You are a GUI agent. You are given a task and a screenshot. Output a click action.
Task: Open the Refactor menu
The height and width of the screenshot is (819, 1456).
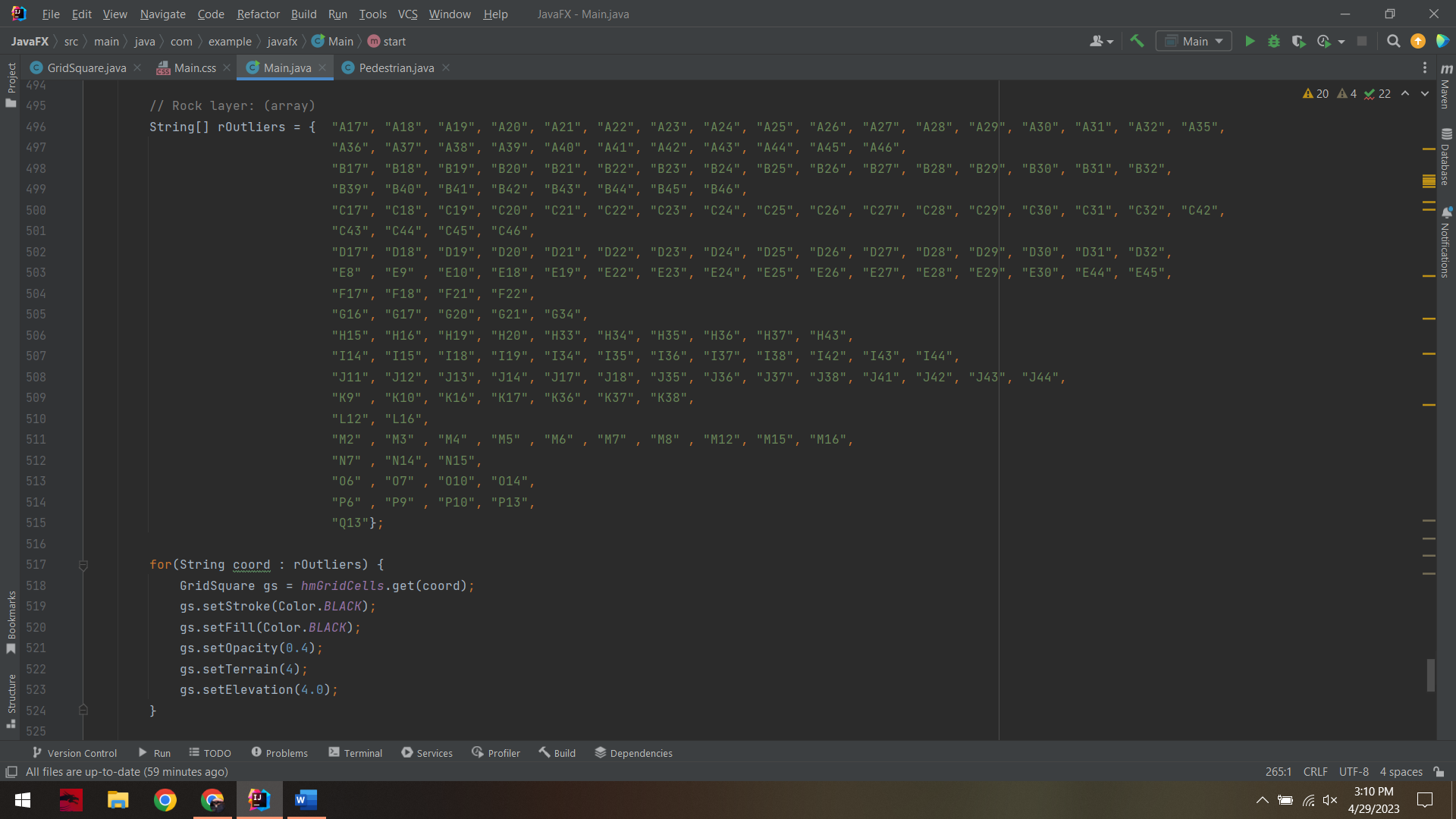[x=258, y=14]
